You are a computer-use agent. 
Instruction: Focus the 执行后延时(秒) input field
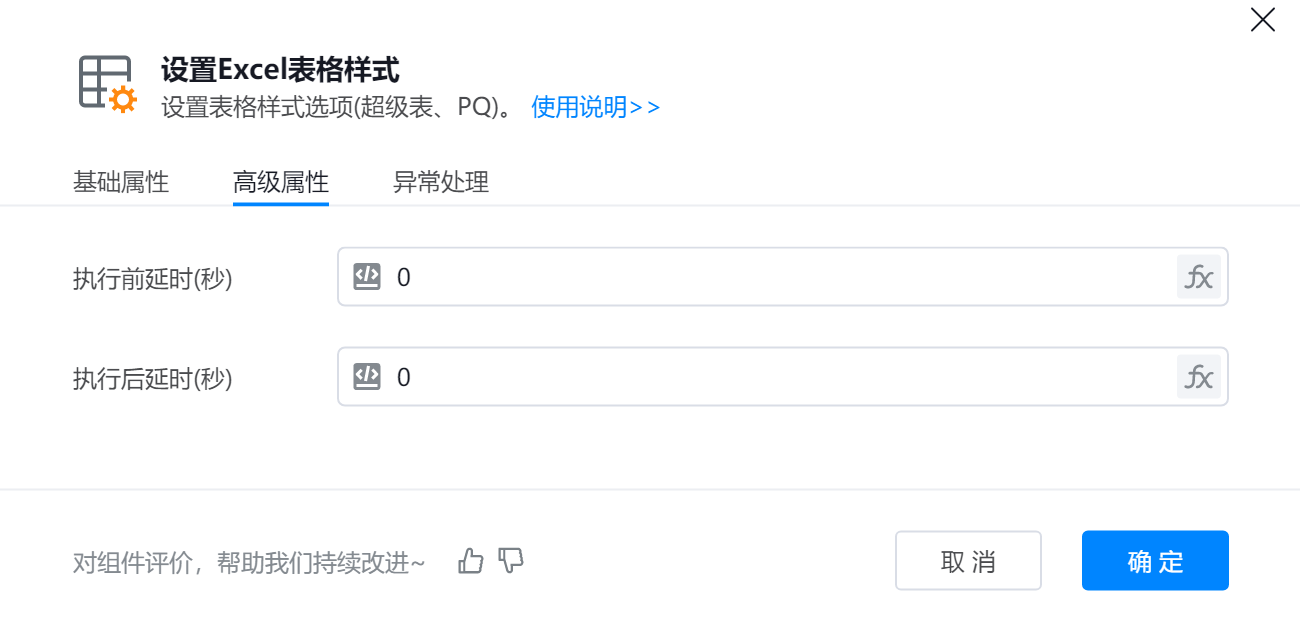coord(780,377)
